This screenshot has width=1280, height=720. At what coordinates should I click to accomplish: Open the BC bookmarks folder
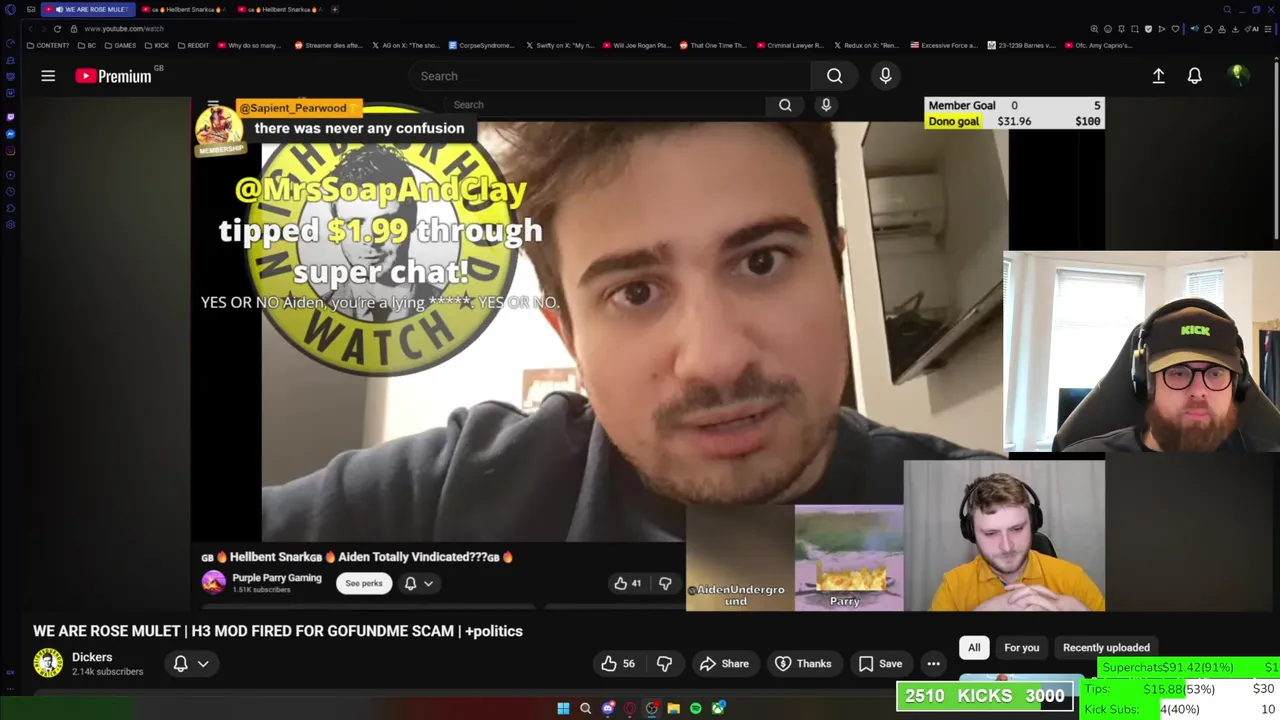pyautogui.click(x=87, y=45)
